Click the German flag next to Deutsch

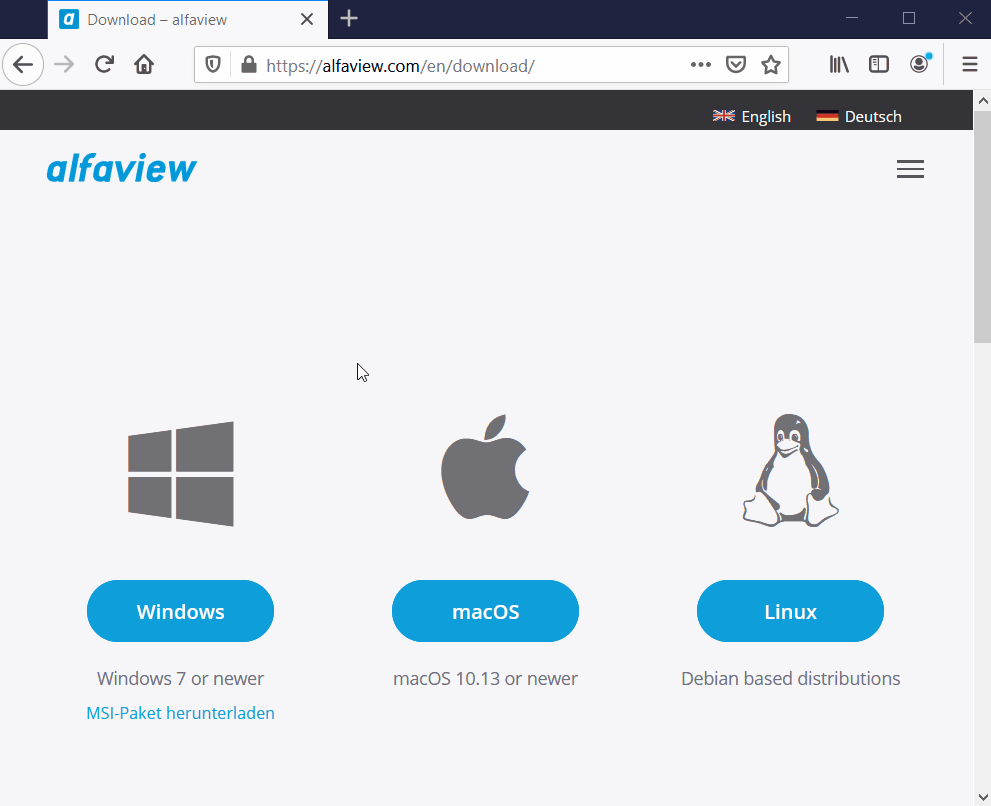click(827, 115)
